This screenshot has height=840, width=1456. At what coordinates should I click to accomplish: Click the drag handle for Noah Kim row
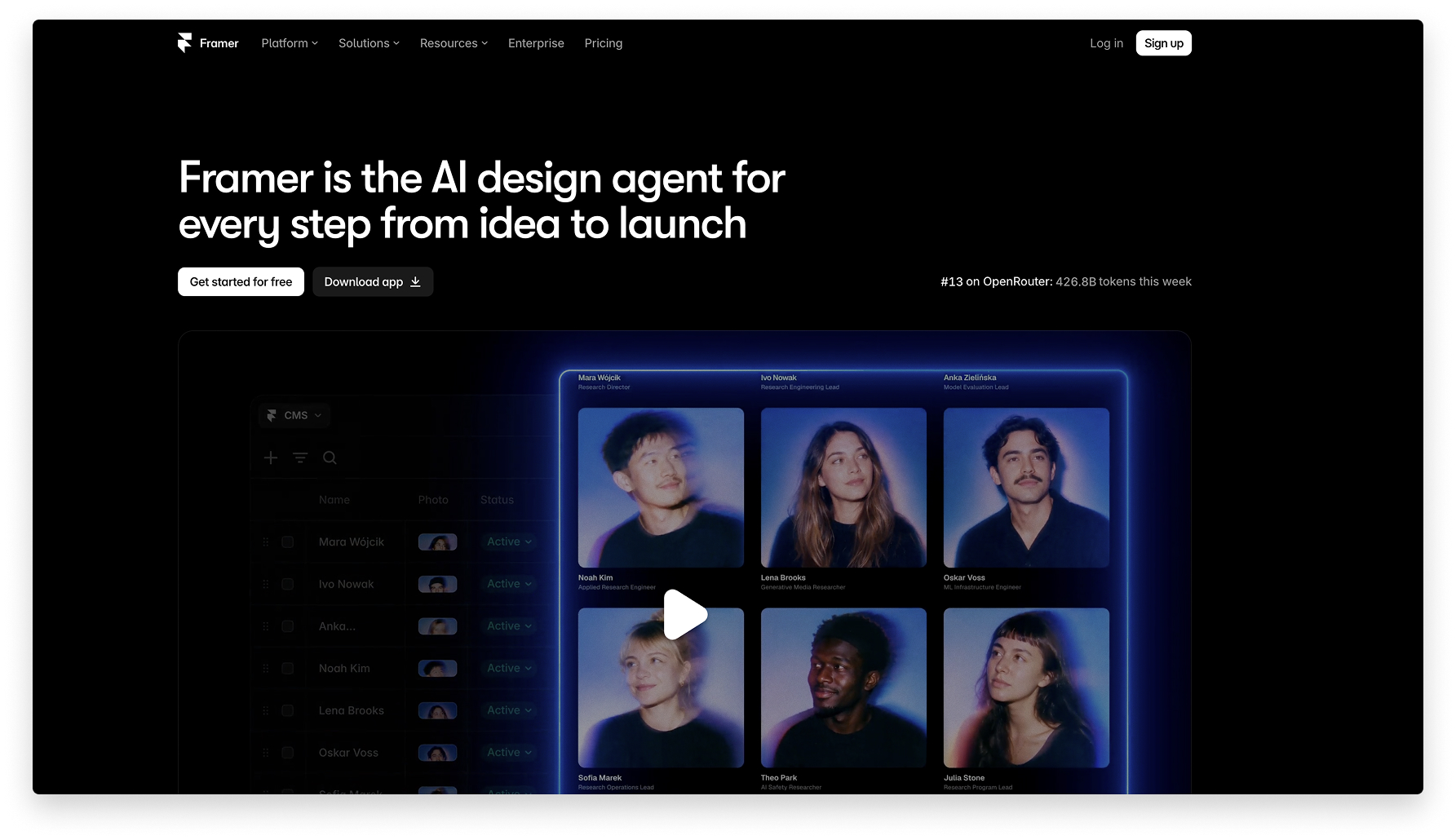(x=265, y=668)
